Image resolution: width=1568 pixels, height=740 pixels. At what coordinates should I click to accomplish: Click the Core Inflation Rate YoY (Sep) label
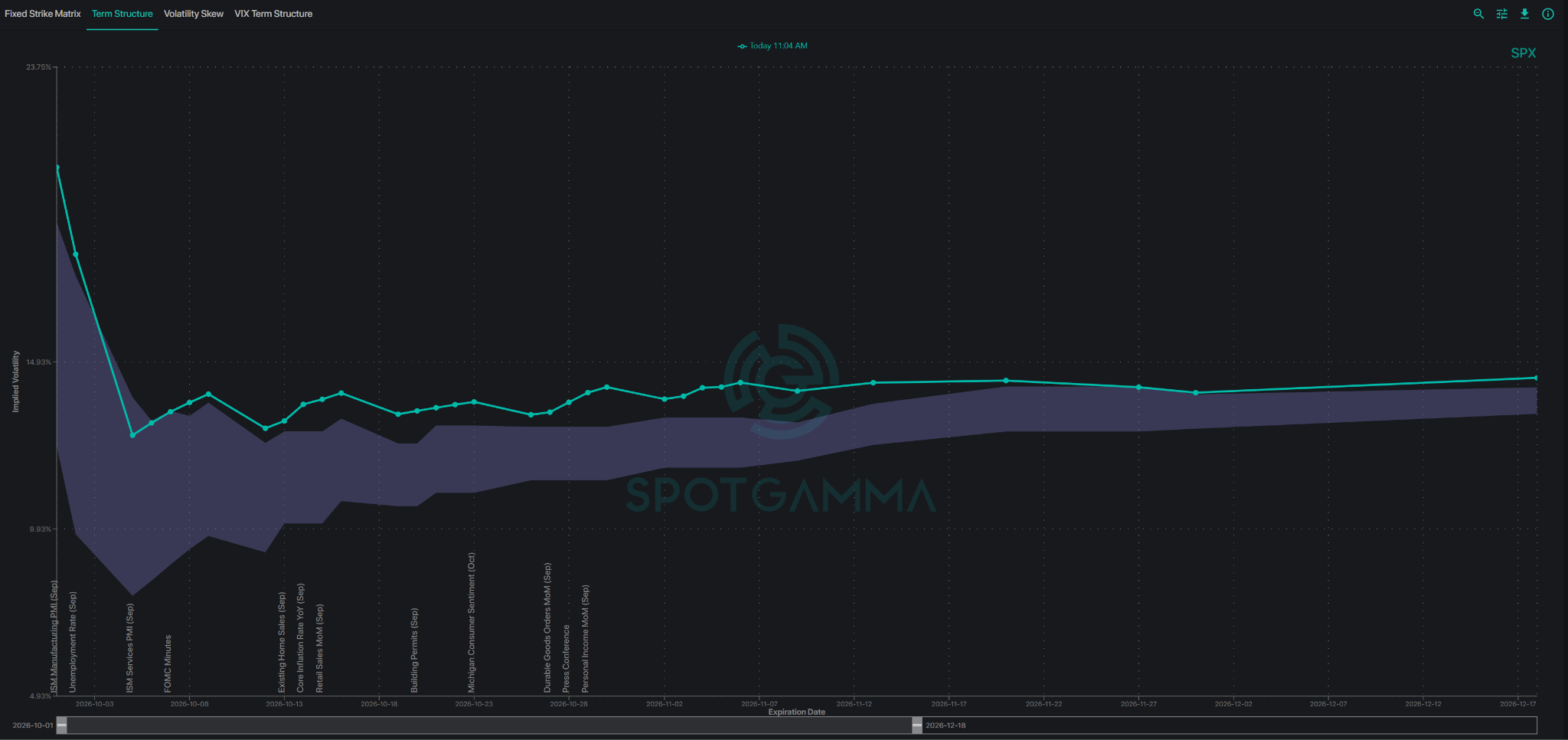(300, 638)
